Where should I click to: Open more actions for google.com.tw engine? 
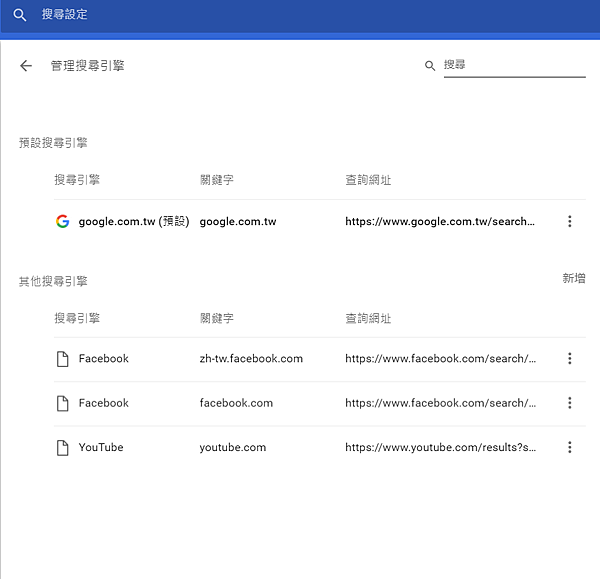(569, 221)
